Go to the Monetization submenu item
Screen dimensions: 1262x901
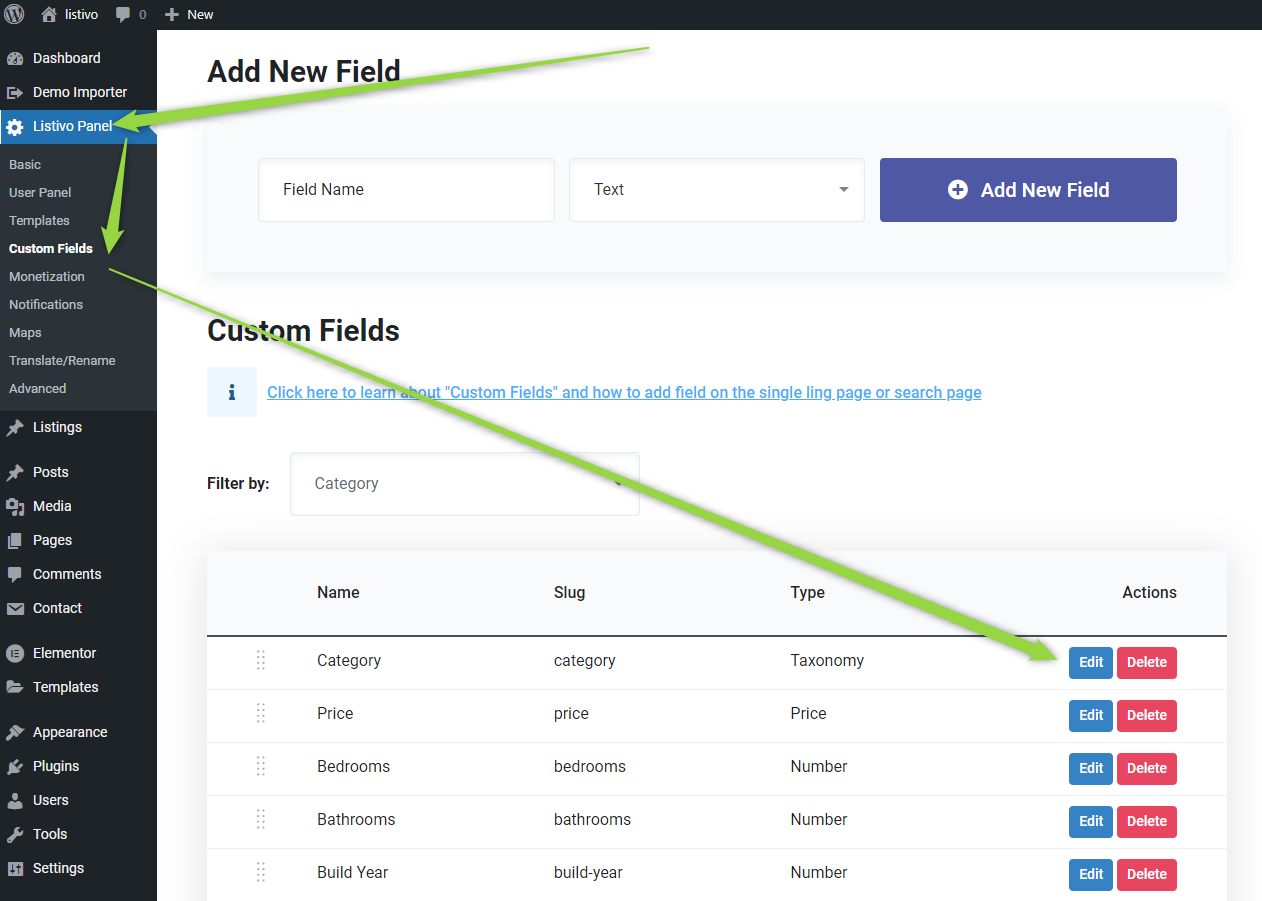coord(46,276)
